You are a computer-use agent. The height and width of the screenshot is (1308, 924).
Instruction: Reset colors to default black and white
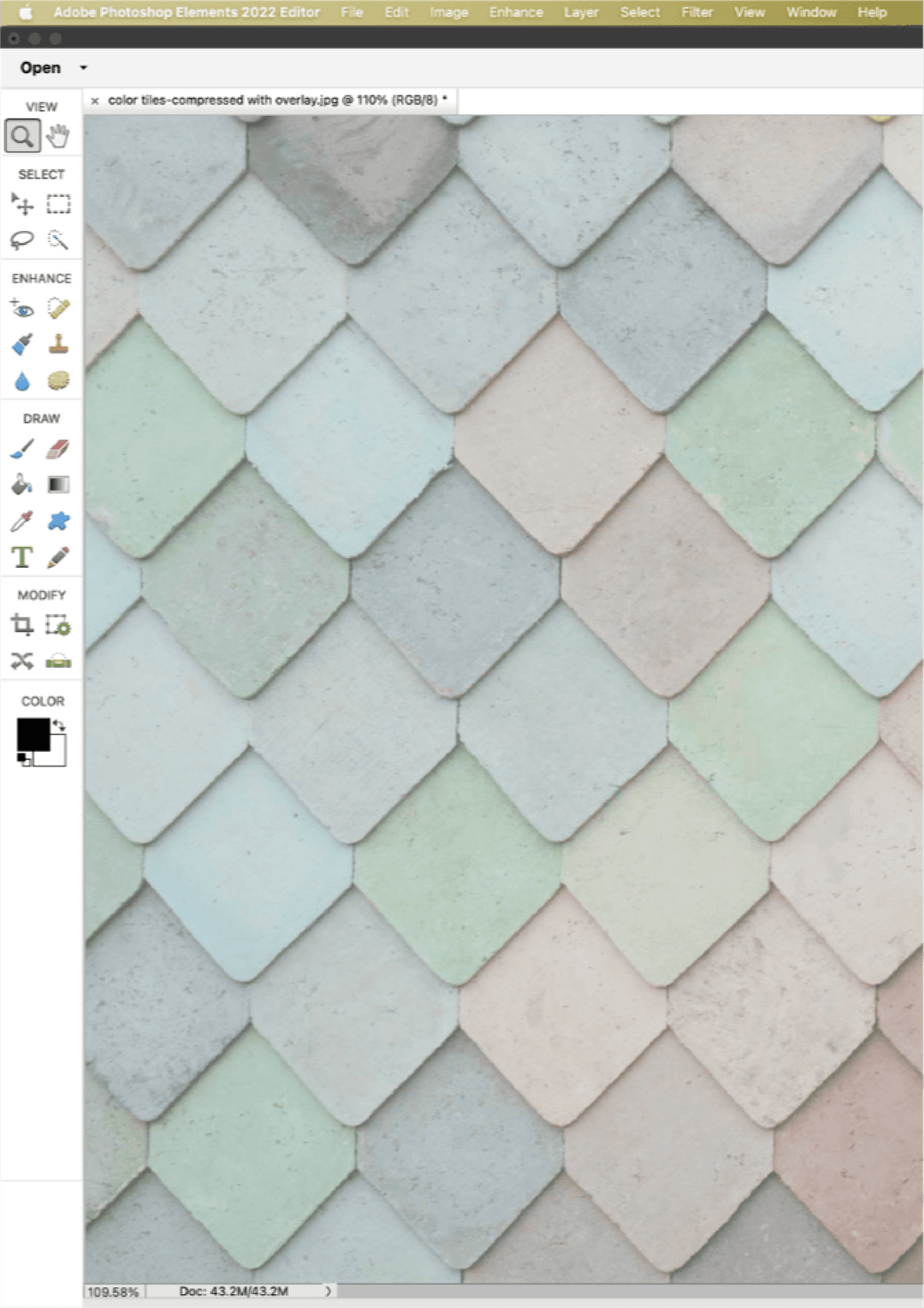click(24, 760)
